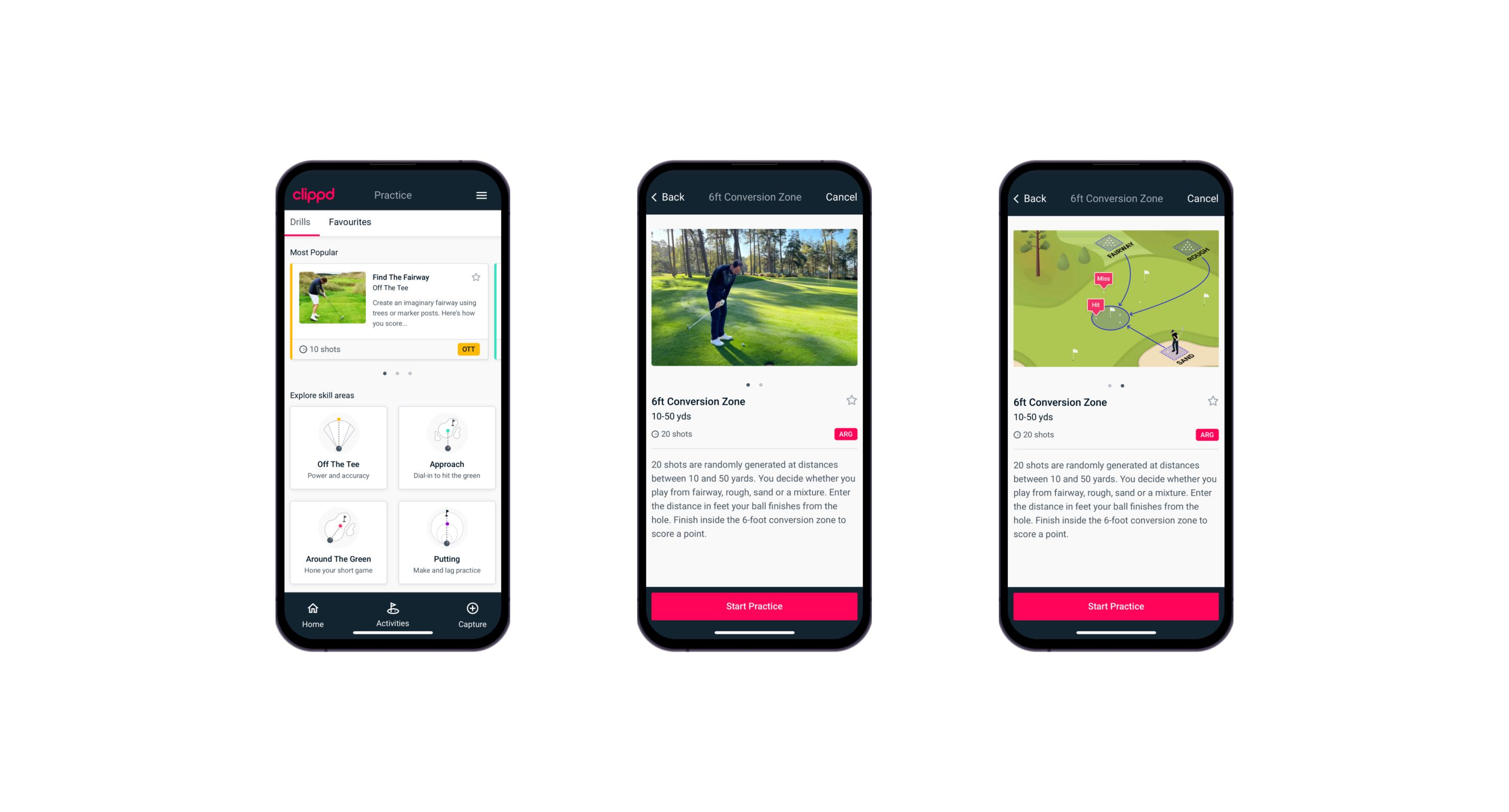The image size is (1509, 812).
Task: Swipe carousel indicator dots on middle screen
Action: [x=755, y=384]
